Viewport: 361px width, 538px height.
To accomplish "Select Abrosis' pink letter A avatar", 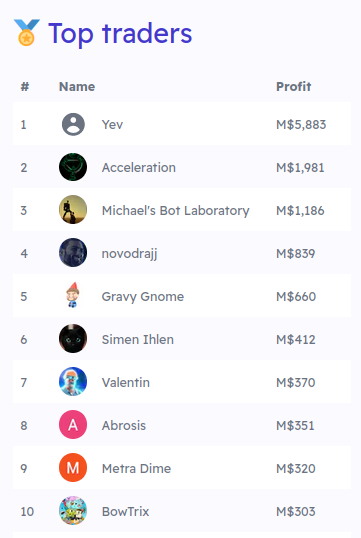I will click(x=73, y=425).
